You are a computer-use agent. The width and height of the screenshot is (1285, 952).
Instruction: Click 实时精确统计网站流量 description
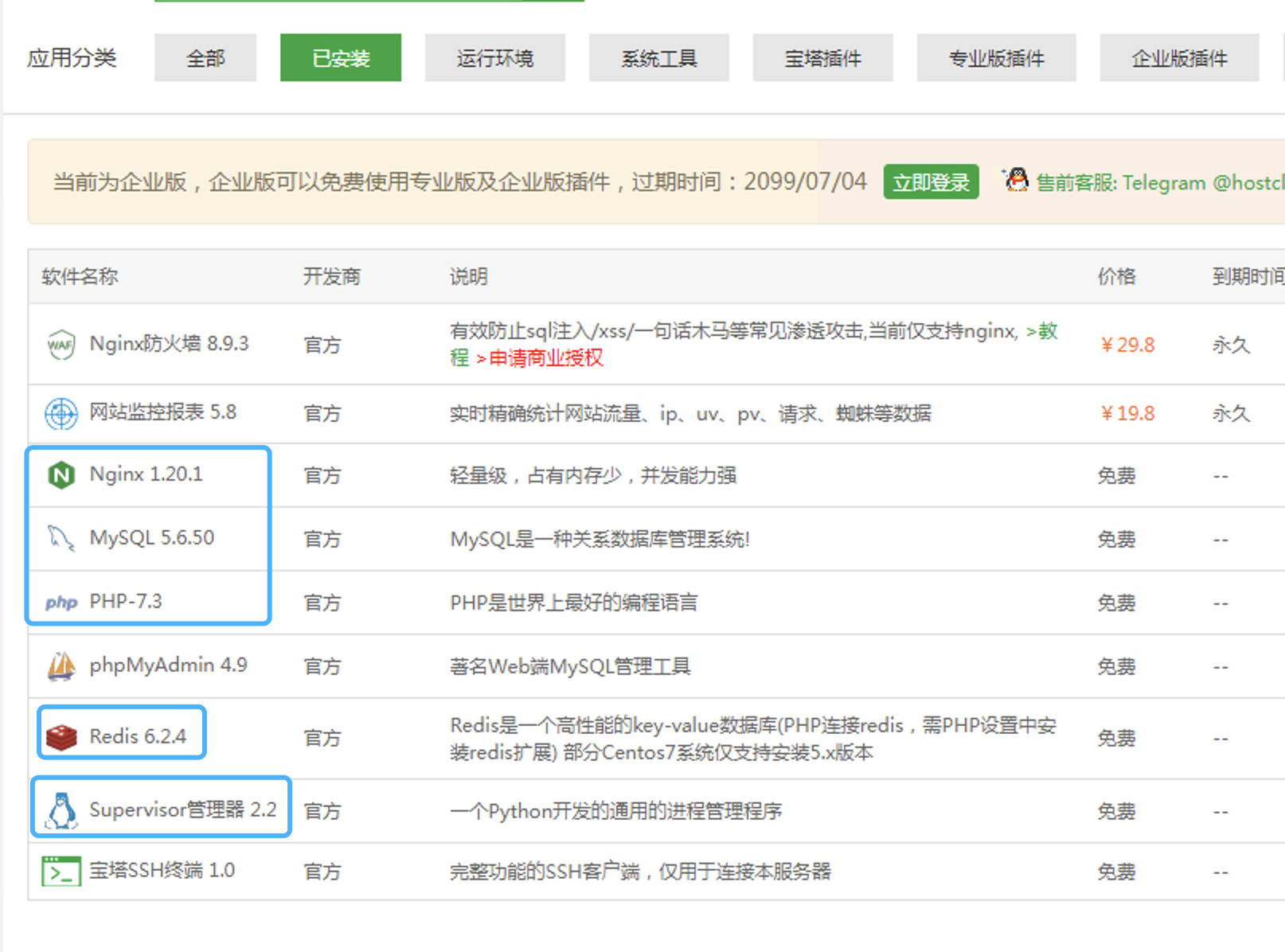click(x=690, y=413)
